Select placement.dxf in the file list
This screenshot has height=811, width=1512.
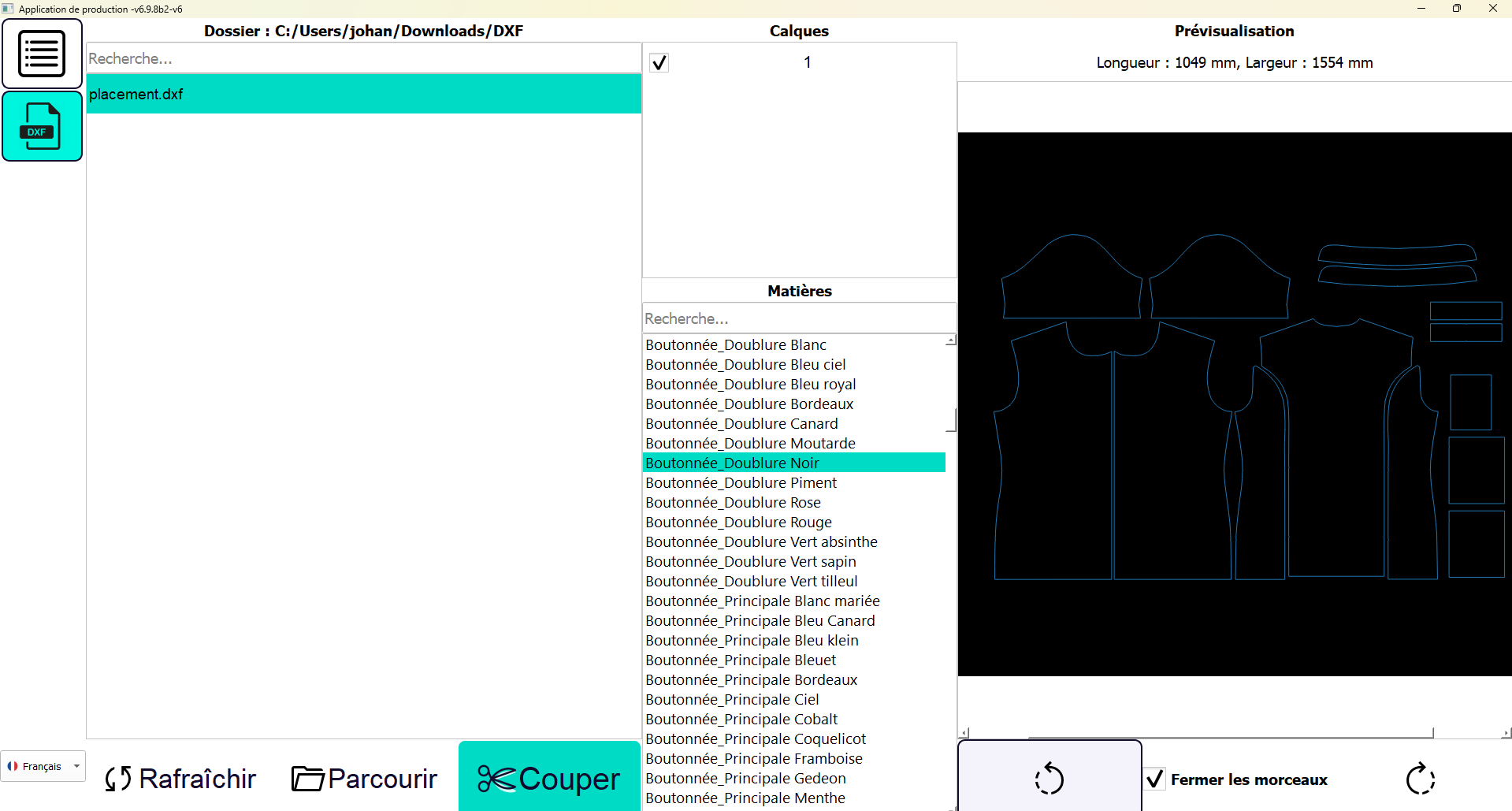coord(363,94)
